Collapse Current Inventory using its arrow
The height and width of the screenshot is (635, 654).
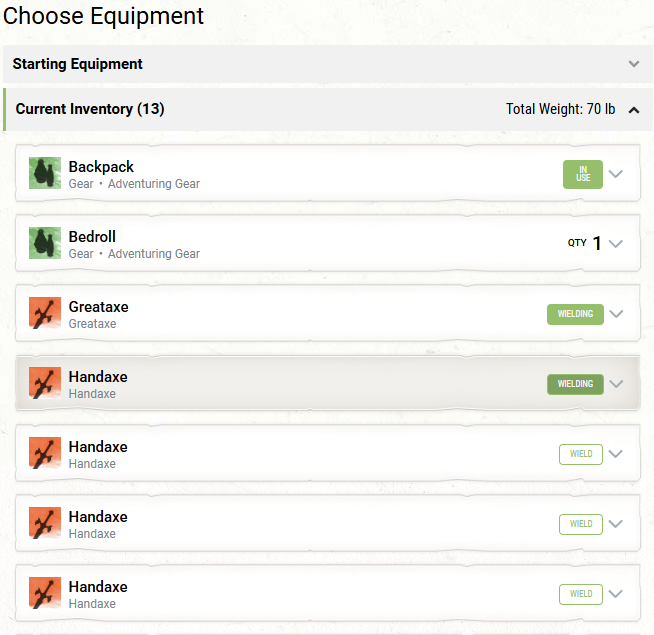633,110
